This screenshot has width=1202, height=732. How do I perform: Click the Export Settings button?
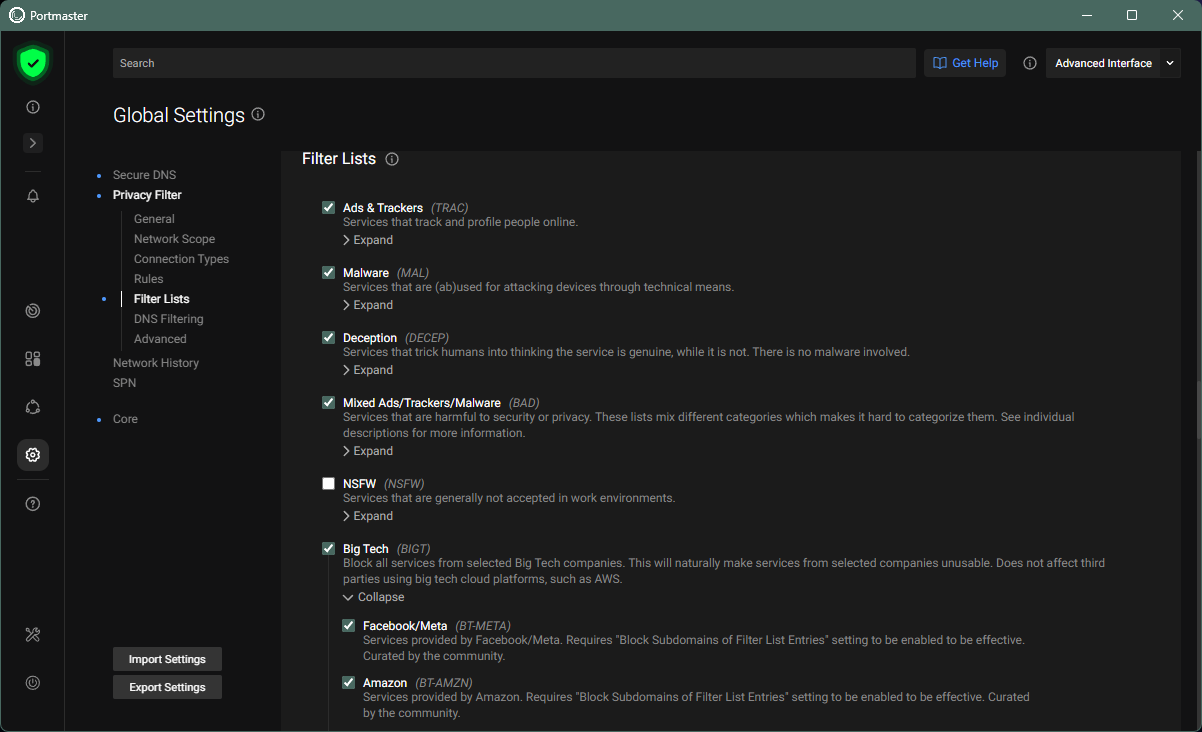point(167,687)
